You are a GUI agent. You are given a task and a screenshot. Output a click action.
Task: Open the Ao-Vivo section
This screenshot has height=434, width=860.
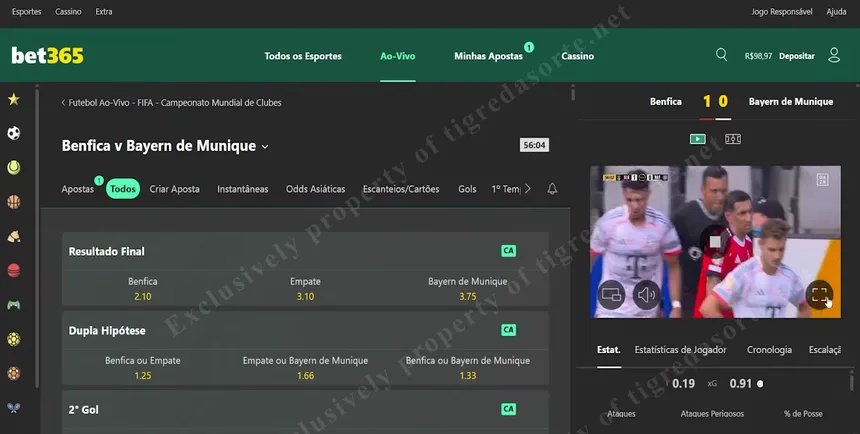coord(398,56)
